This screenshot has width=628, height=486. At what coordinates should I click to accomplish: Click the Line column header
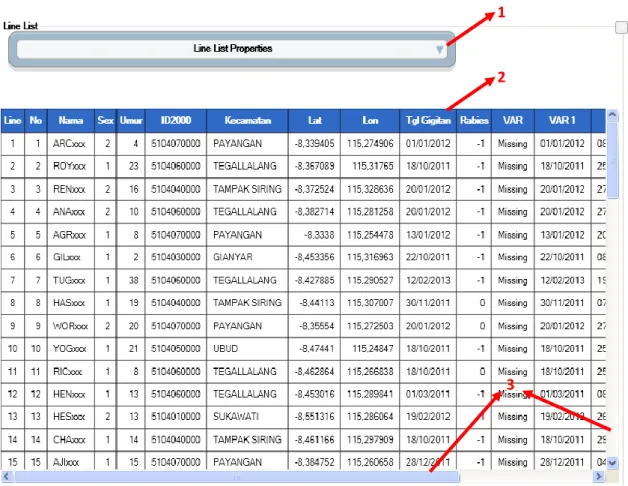[12, 120]
